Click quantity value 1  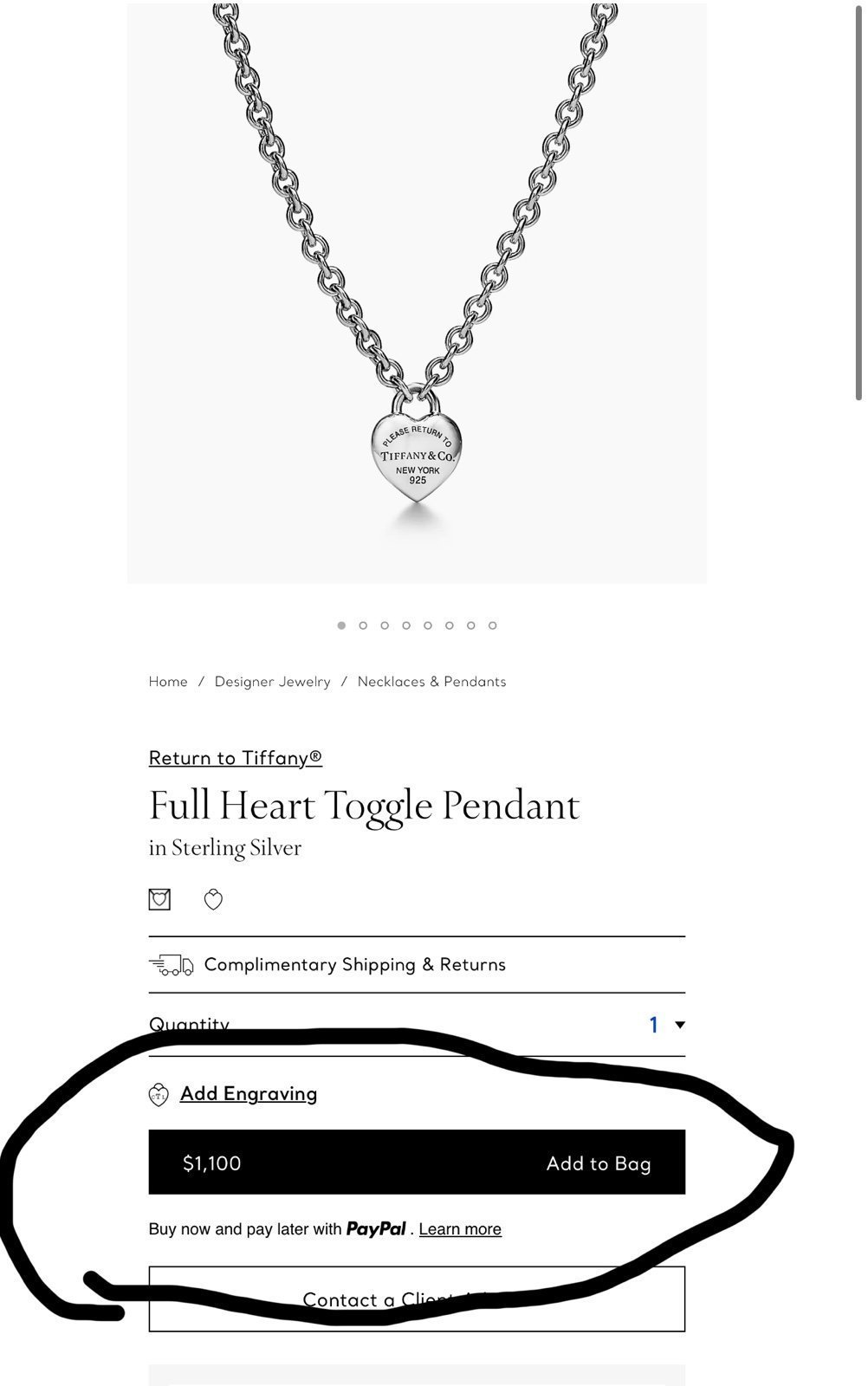[654, 1025]
